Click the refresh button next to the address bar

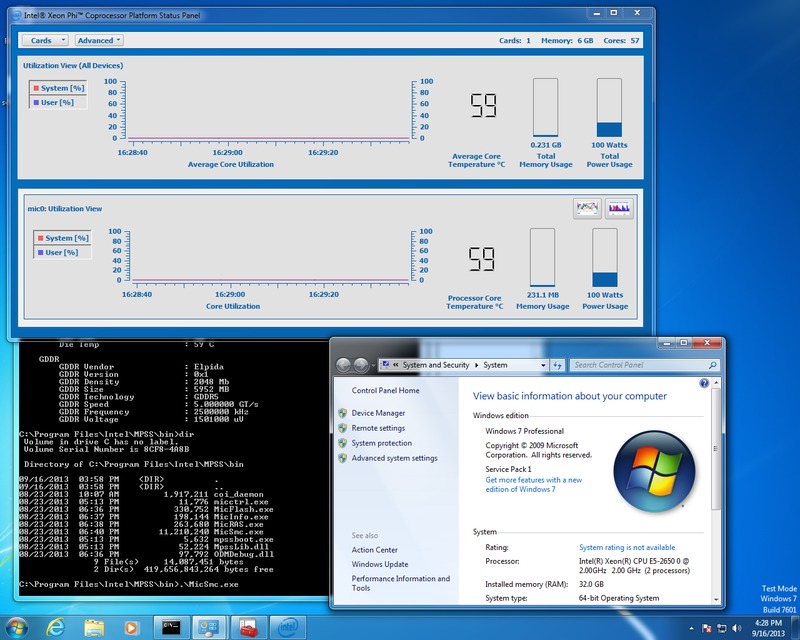(558, 365)
